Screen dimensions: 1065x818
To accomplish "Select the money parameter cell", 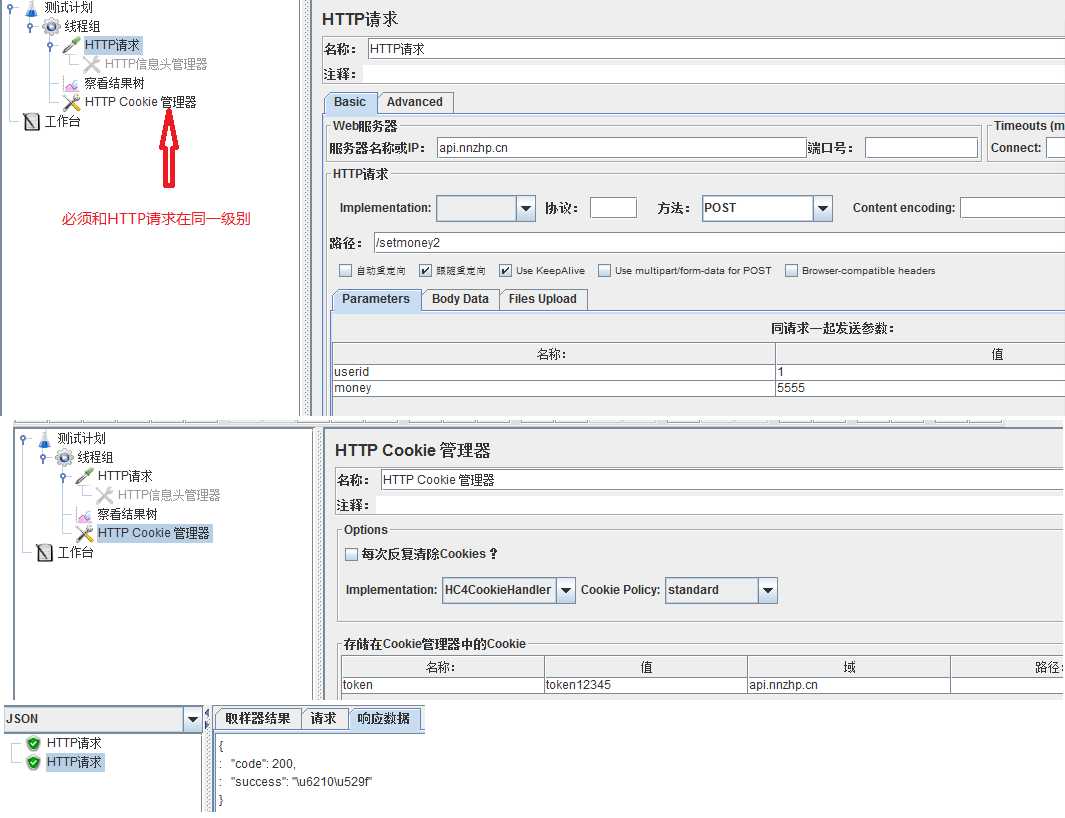I will [x=554, y=389].
